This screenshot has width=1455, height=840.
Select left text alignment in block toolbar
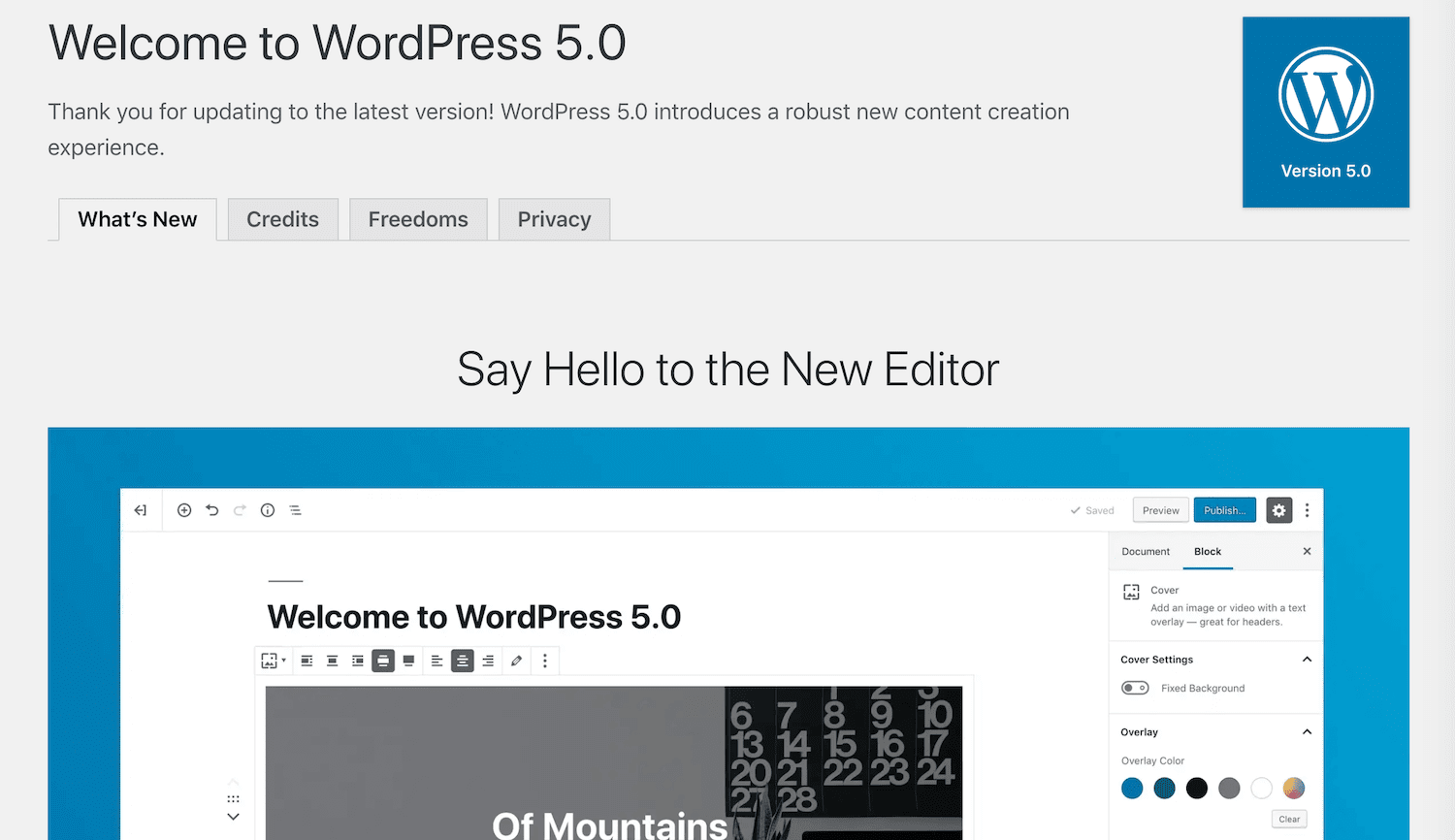(436, 661)
